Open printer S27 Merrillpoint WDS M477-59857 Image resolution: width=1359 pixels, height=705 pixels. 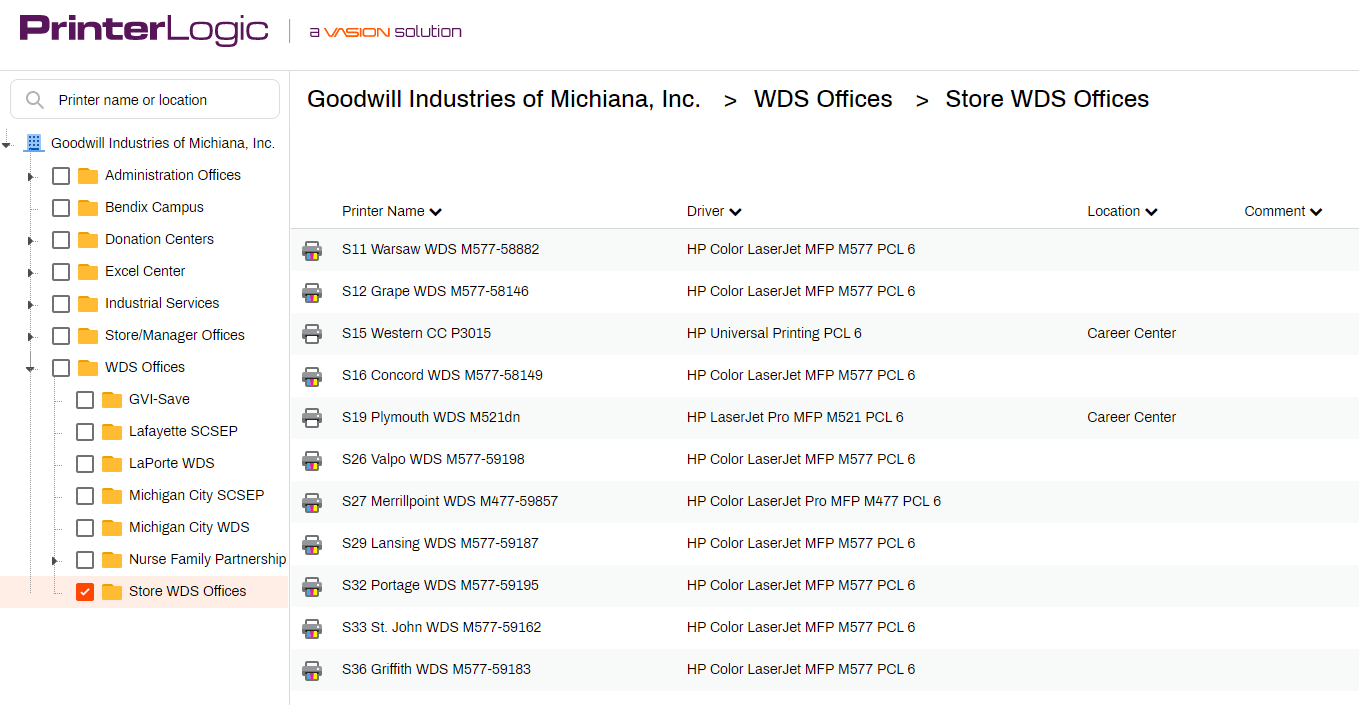pyautogui.click(x=450, y=501)
